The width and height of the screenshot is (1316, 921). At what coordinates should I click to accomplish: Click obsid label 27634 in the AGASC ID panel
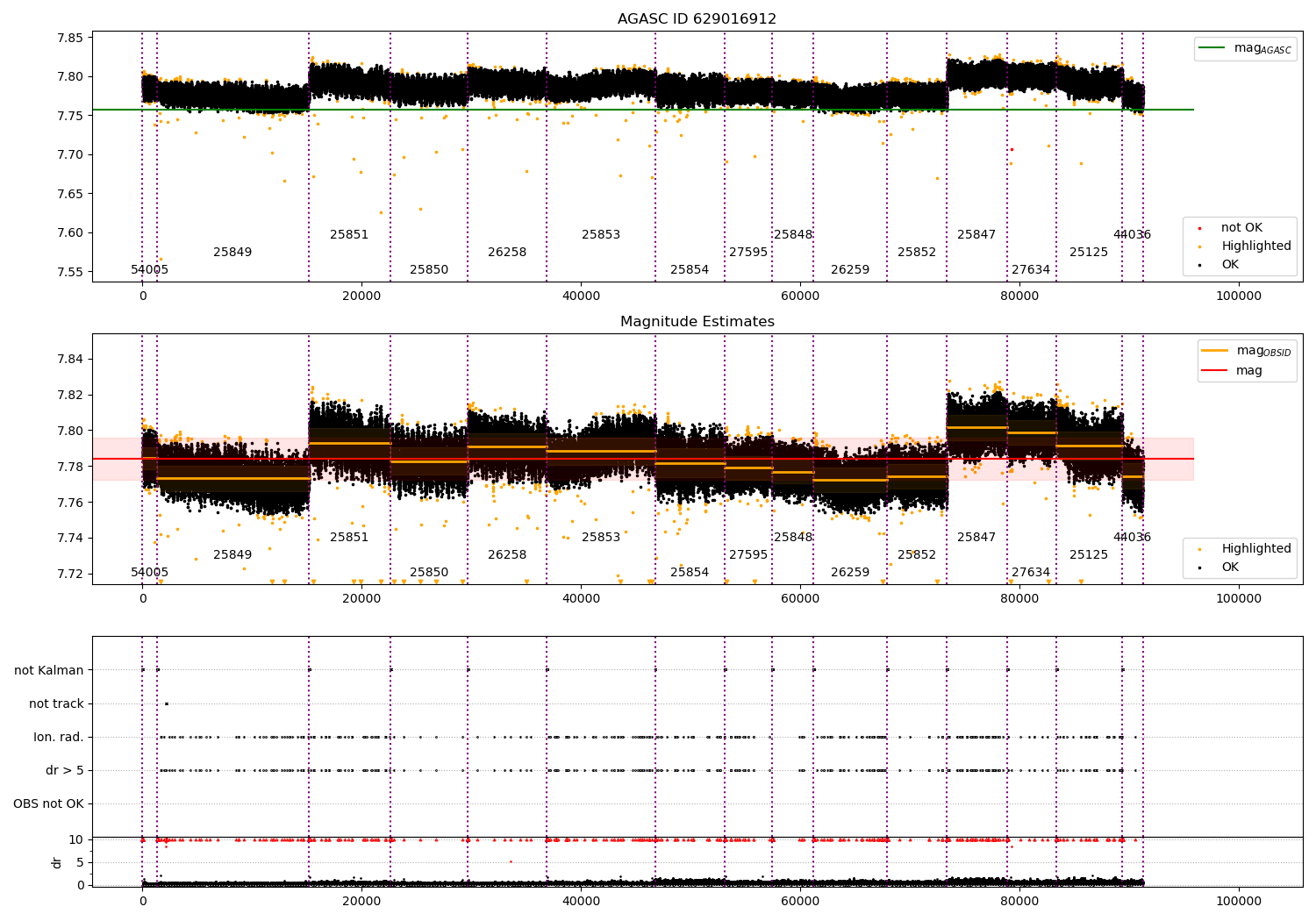(1031, 270)
